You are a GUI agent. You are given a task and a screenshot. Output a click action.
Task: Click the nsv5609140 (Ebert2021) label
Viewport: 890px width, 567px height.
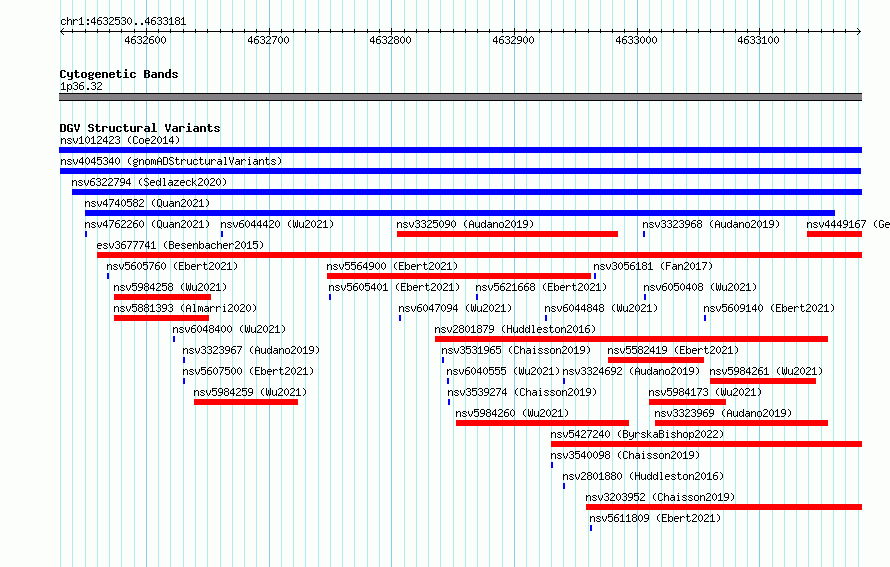click(x=769, y=308)
